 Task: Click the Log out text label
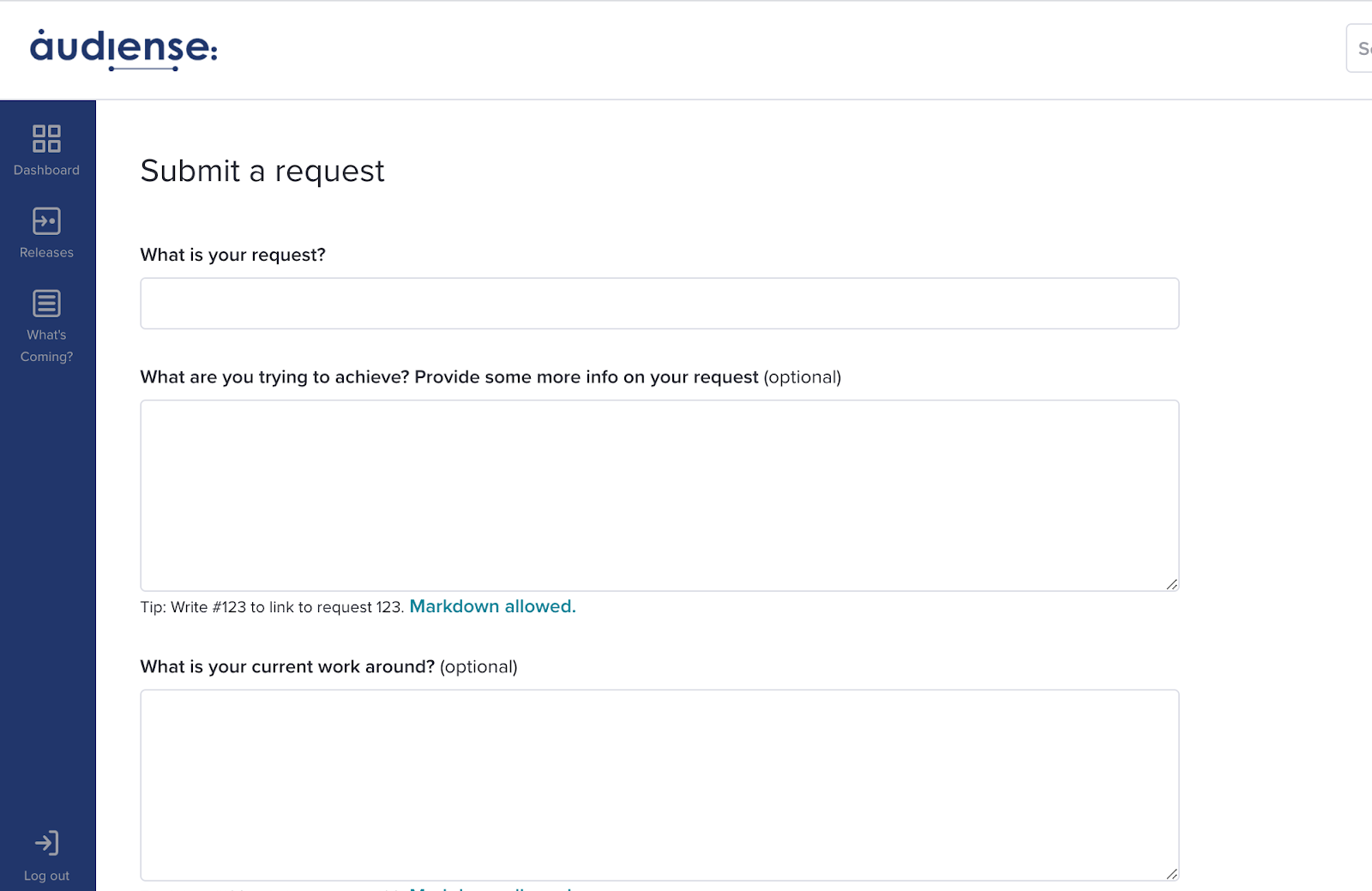[46, 876]
